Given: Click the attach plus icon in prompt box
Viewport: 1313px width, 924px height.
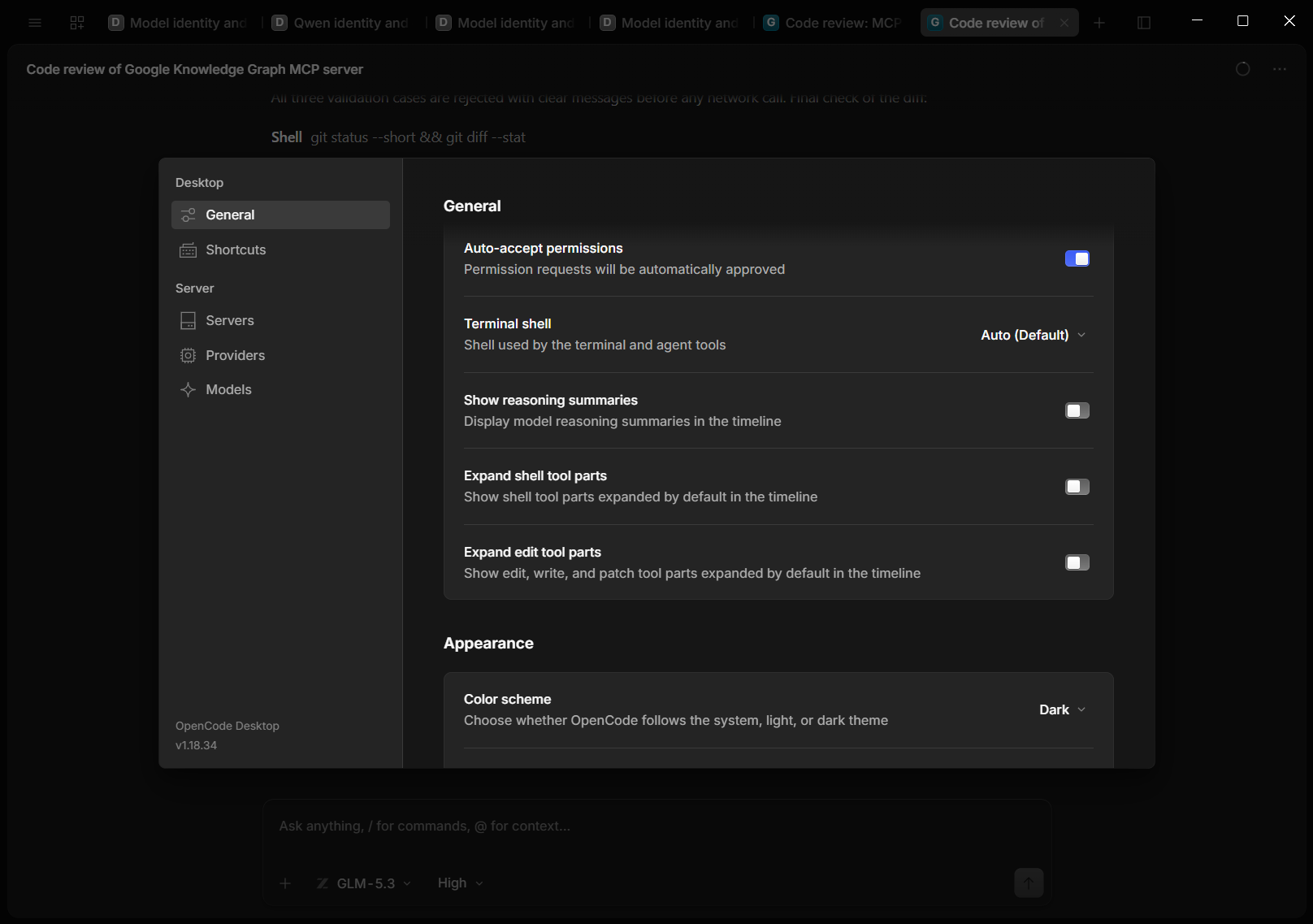Looking at the screenshot, I should click(x=285, y=883).
